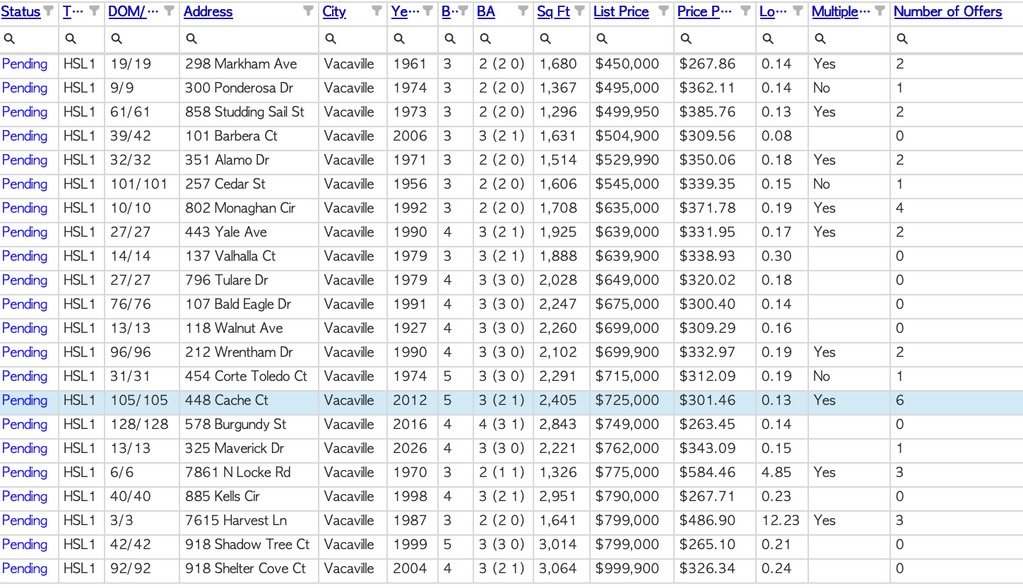The width and height of the screenshot is (1023, 588).
Task: Select the 128/128 DOM cell
Action: (x=142, y=424)
